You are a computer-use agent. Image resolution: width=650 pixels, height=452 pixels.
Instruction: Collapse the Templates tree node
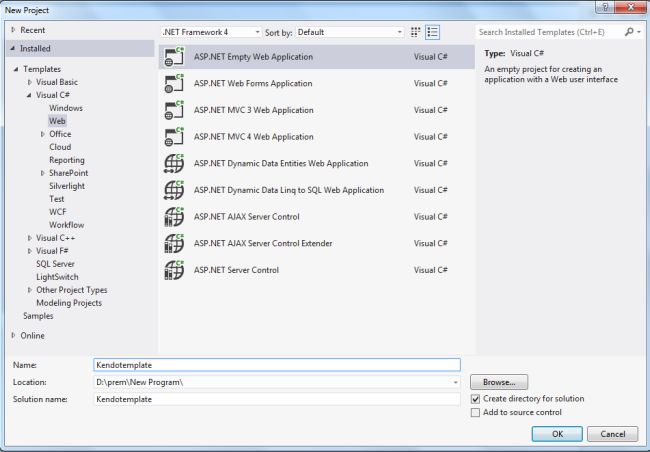coord(16,69)
